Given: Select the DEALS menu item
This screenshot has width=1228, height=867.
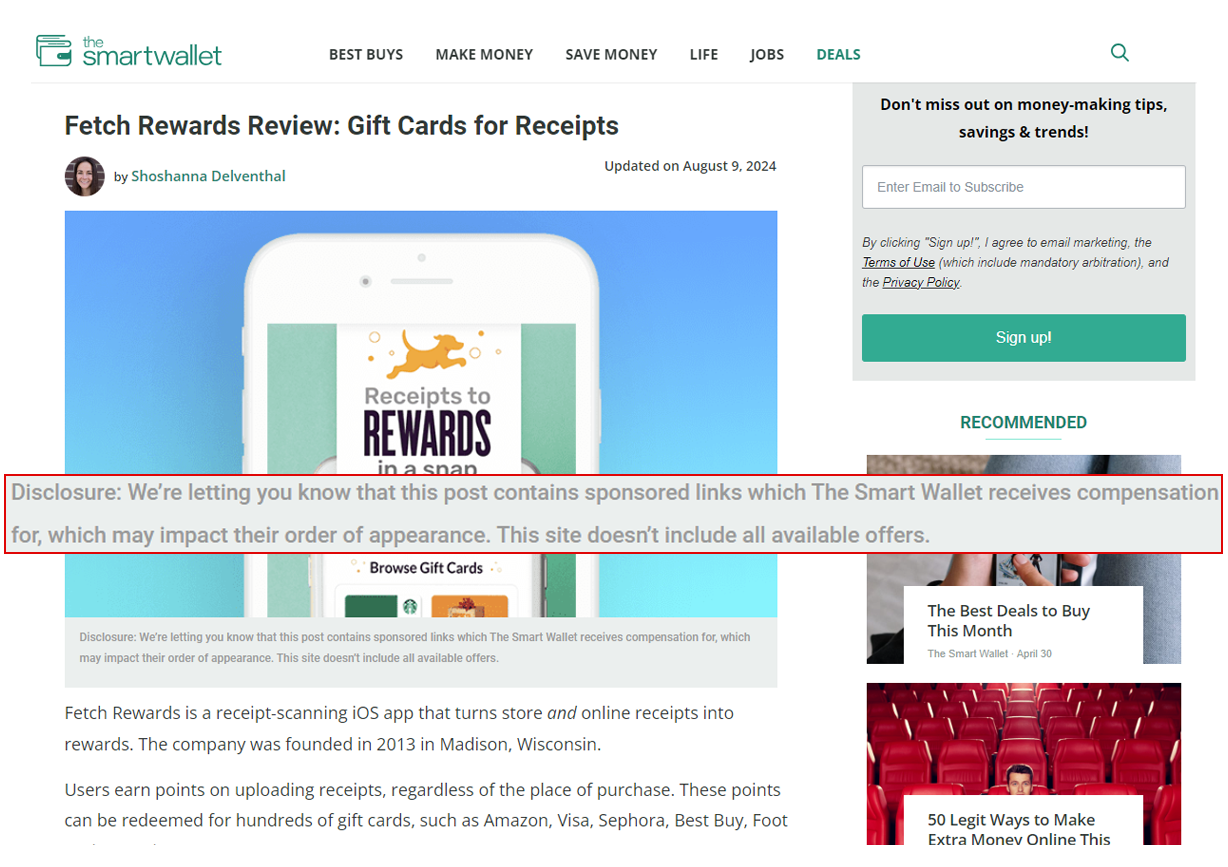Looking at the screenshot, I should pos(838,54).
